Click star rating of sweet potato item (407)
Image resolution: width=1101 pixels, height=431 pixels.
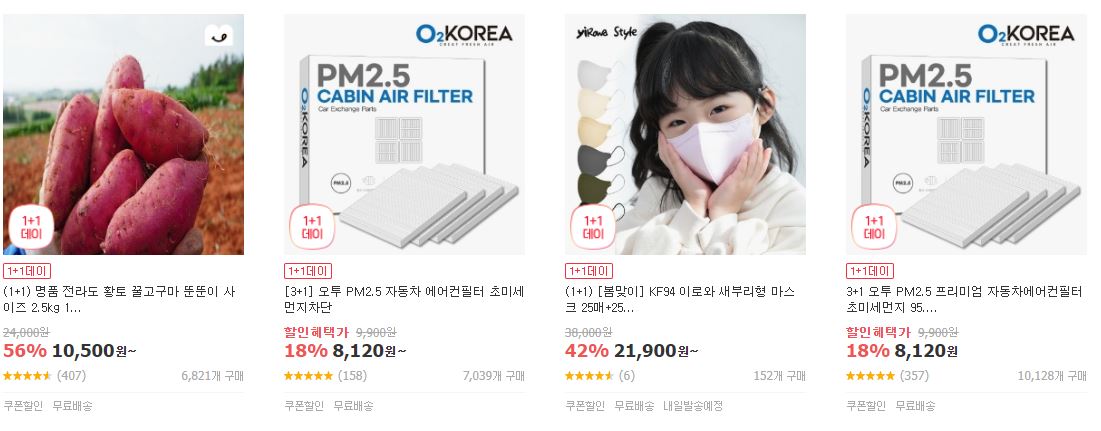(27, 376)
